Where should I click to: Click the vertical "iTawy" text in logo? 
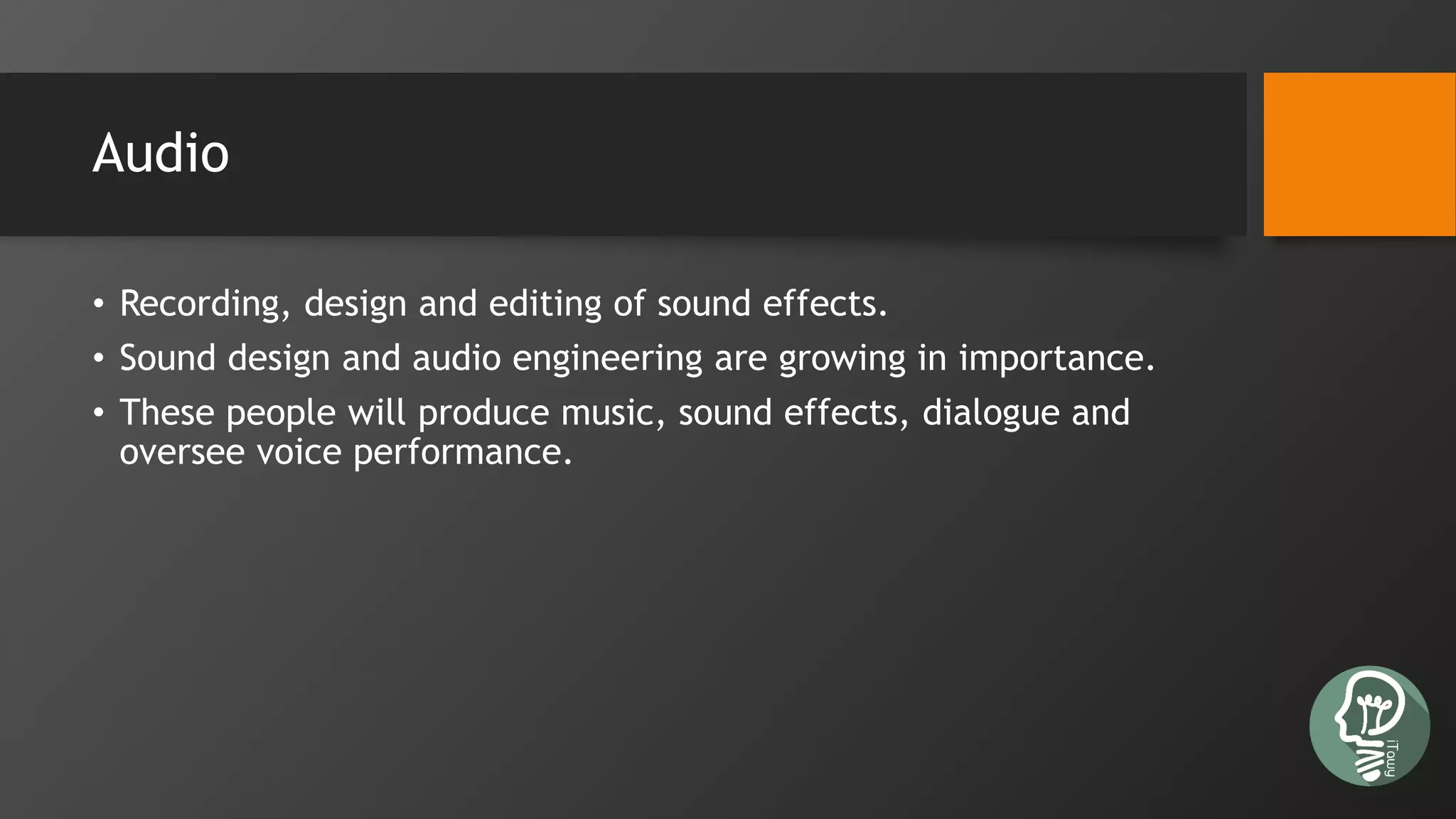coord(1391,758)
